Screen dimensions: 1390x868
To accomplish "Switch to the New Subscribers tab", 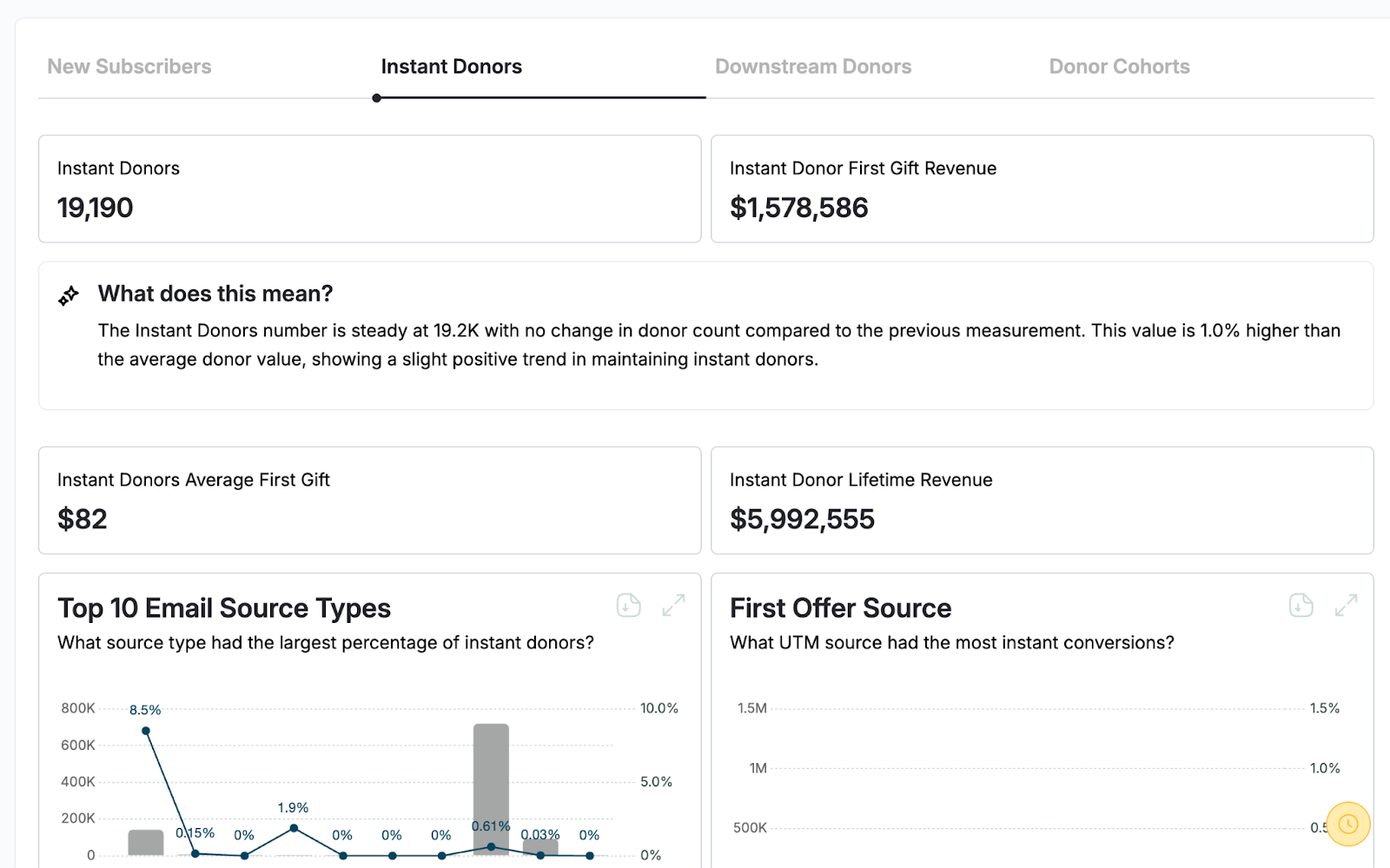I will tap(129, 67).
